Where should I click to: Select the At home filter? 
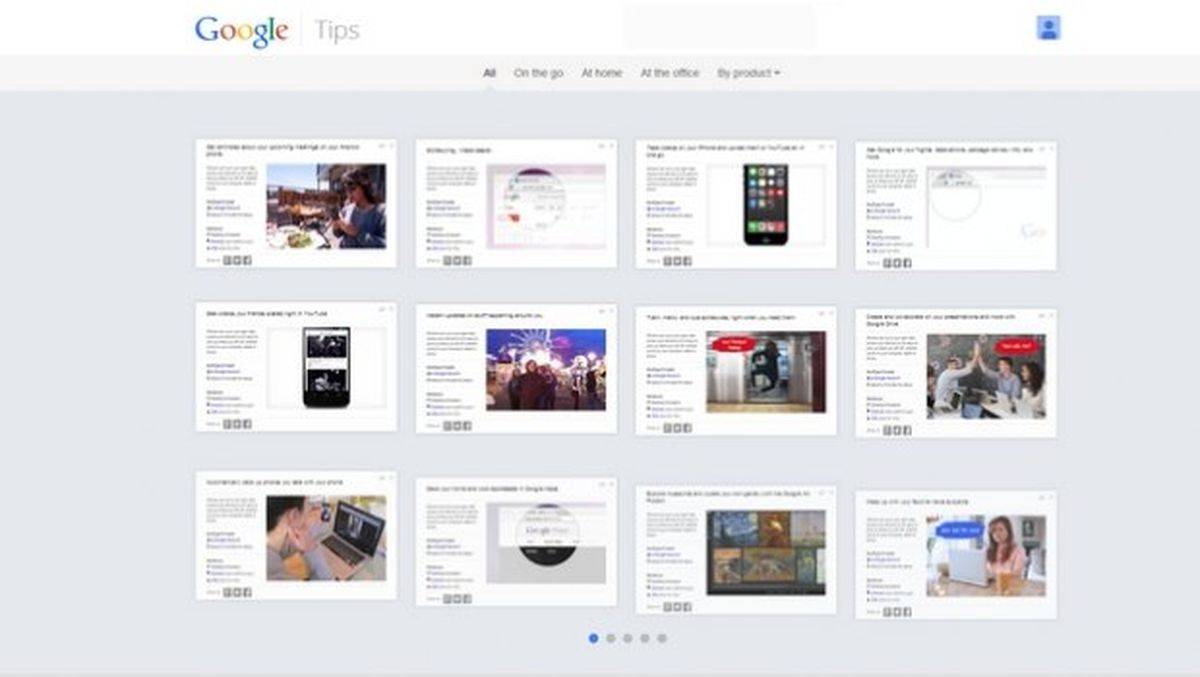pyautogui.click(x=604, y=73)
